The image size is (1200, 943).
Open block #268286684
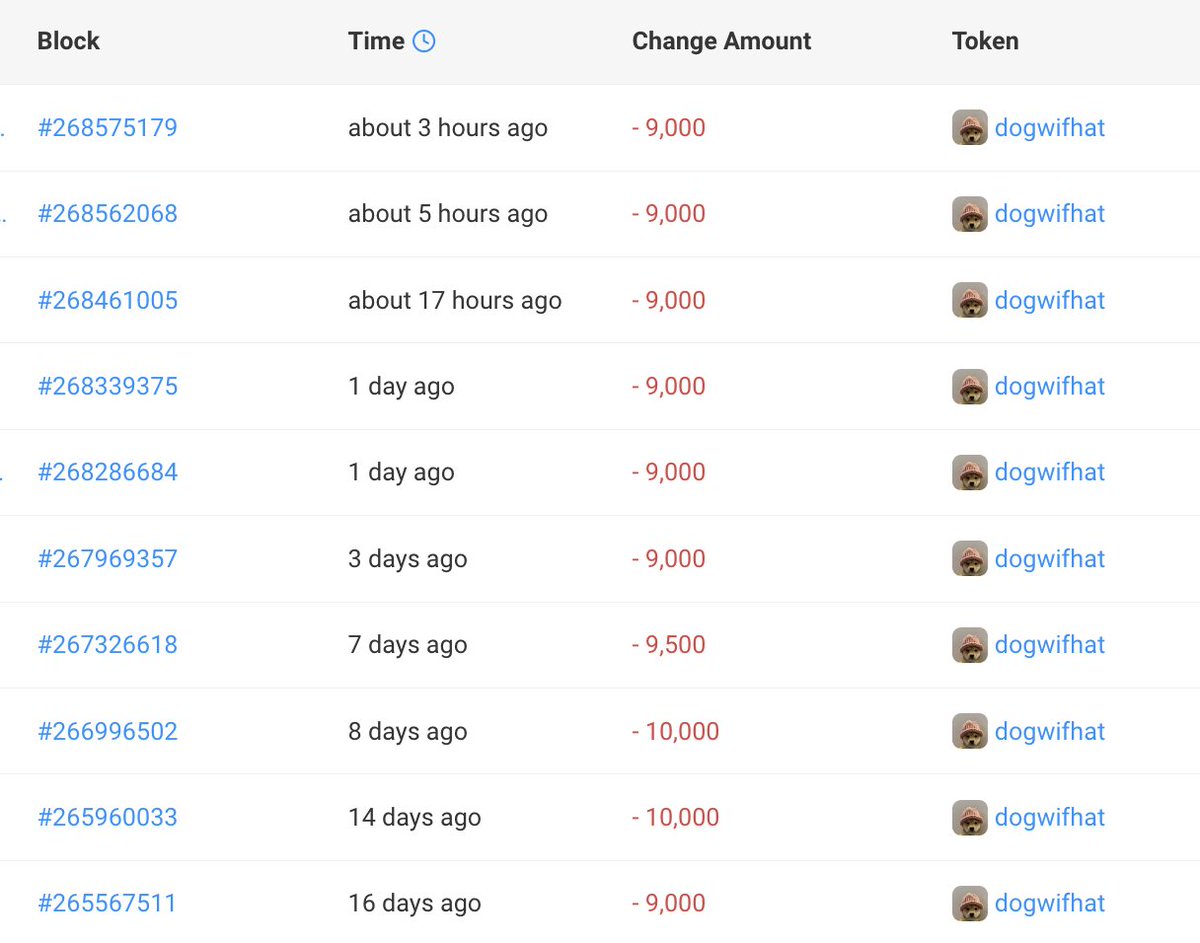(108, 472)
